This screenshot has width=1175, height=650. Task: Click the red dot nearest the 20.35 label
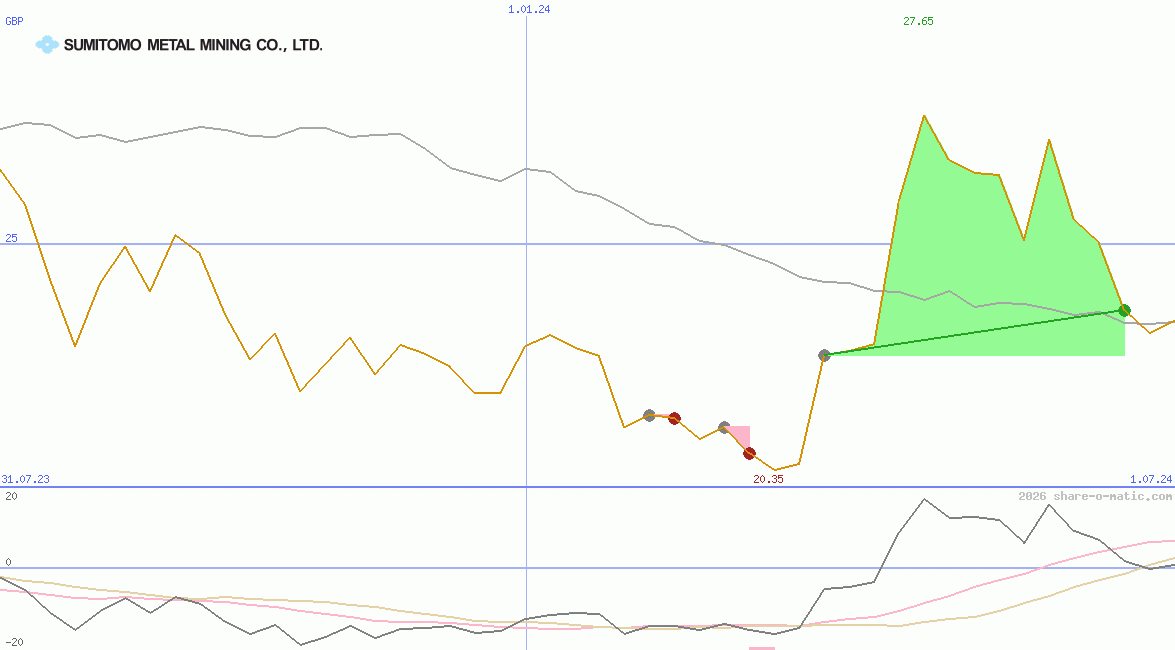[749, 454]
